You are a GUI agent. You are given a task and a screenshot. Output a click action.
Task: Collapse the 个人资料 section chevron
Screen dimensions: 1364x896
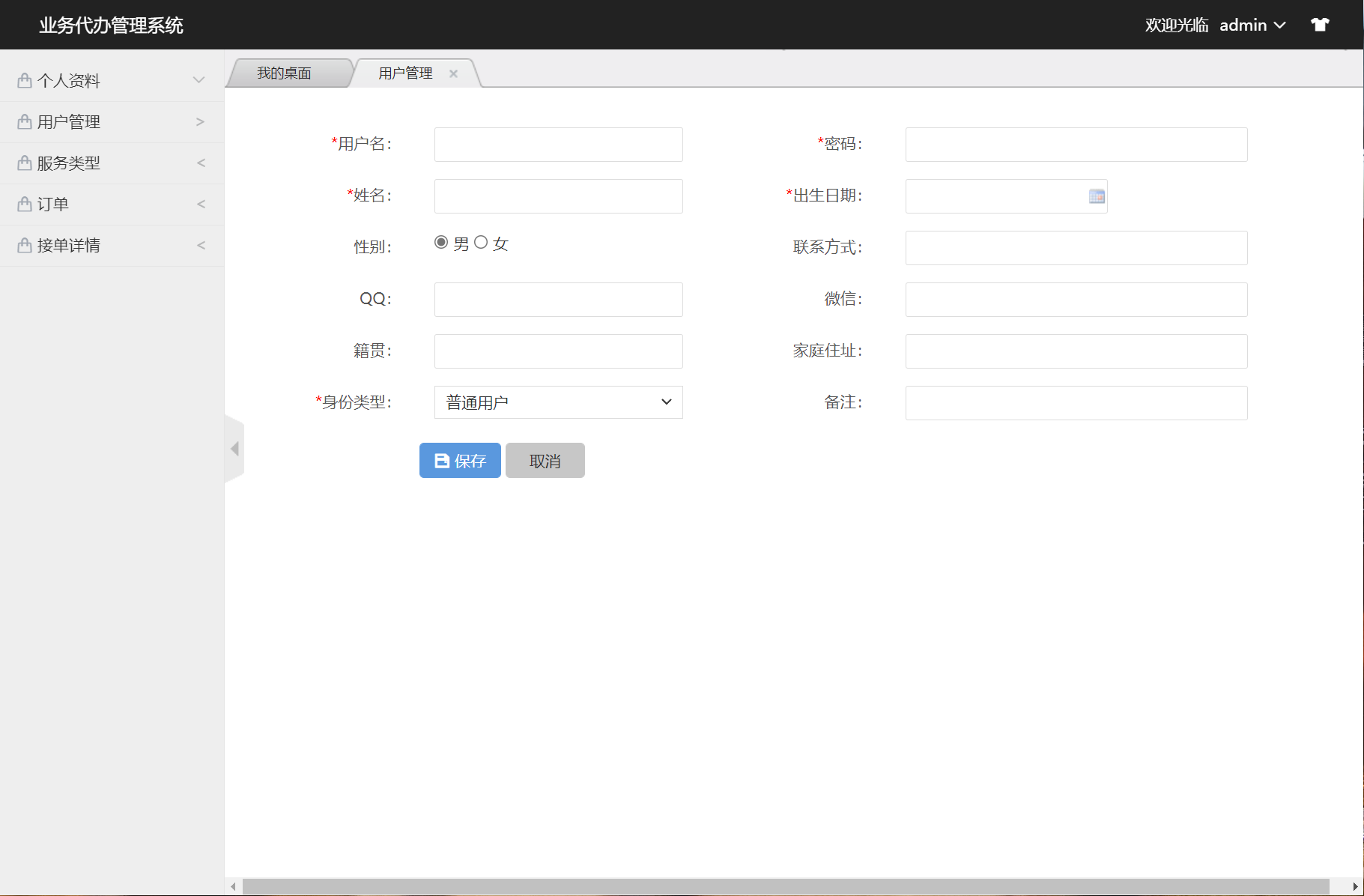coord(198,79)
